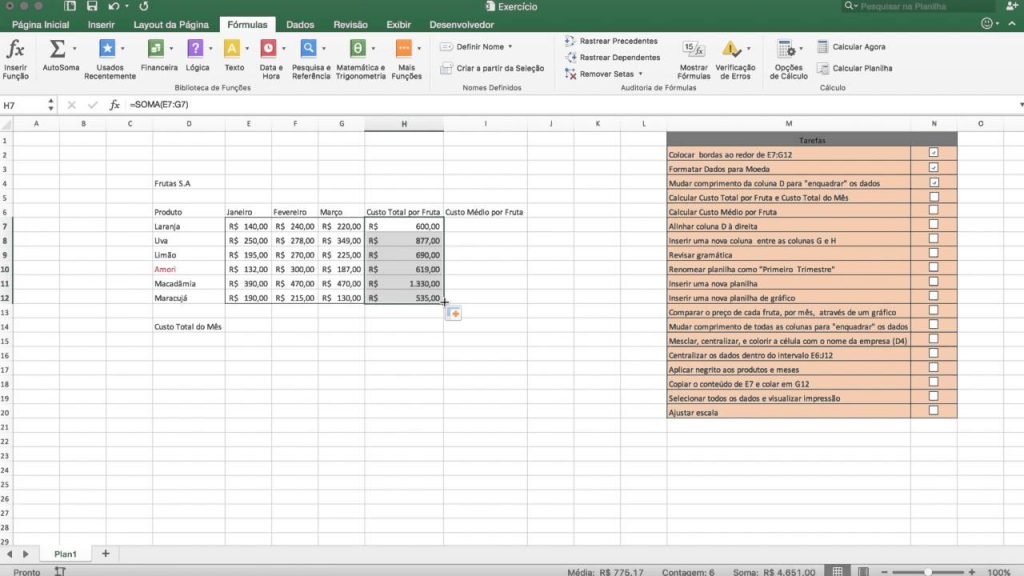
Task: Check the box for Formatar Dados para Moeda
Action: [932, 166]
